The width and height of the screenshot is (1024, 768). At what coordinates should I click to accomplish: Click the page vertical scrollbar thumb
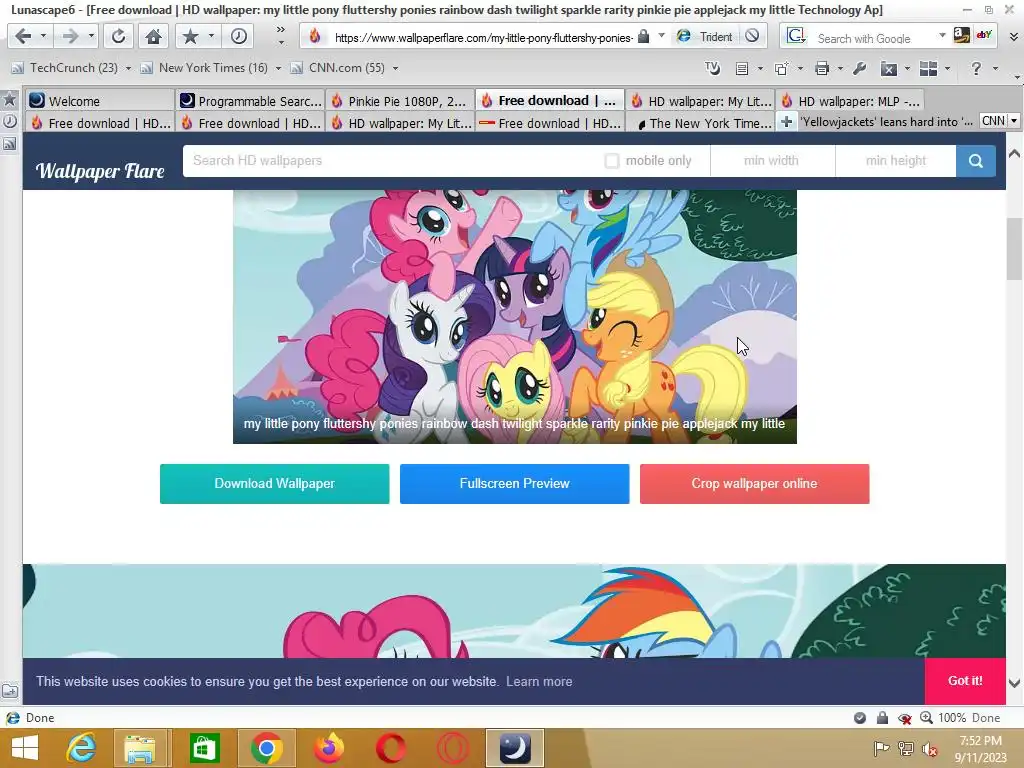(1014, 248)
